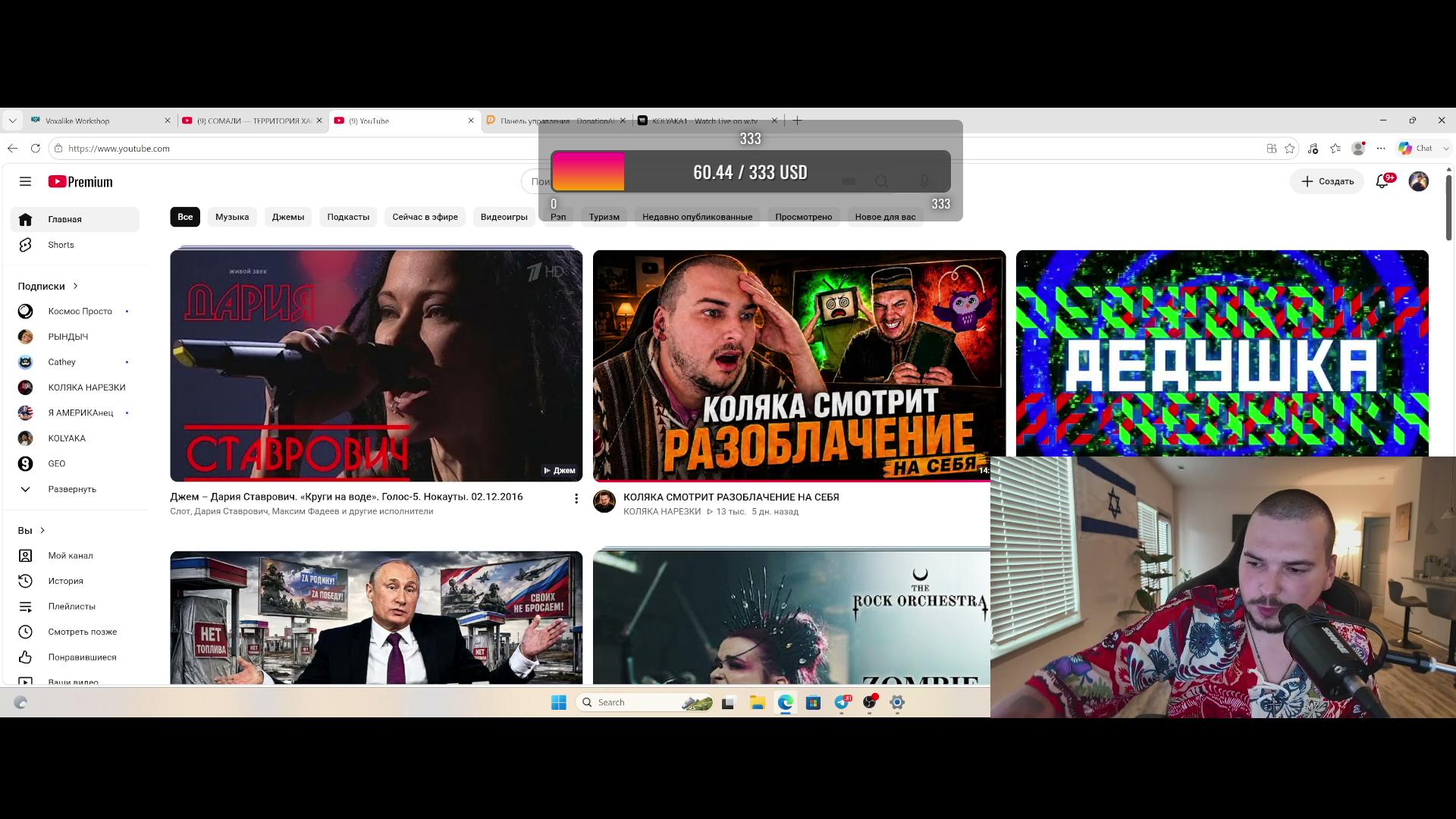Select the Все filter chip

click(x=185, y=217)
